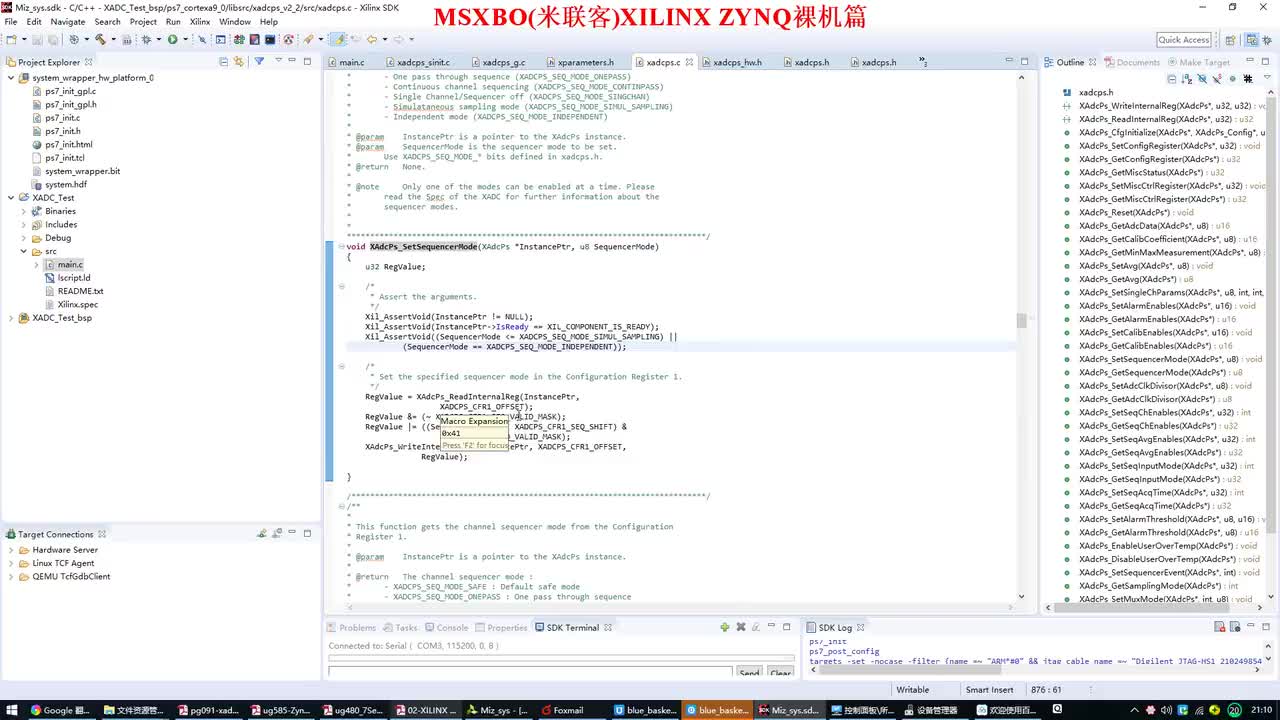The image size is (1280, 720).
Task: Select lscript.ld in Project Explorer
Action: [x=73, y=278]
